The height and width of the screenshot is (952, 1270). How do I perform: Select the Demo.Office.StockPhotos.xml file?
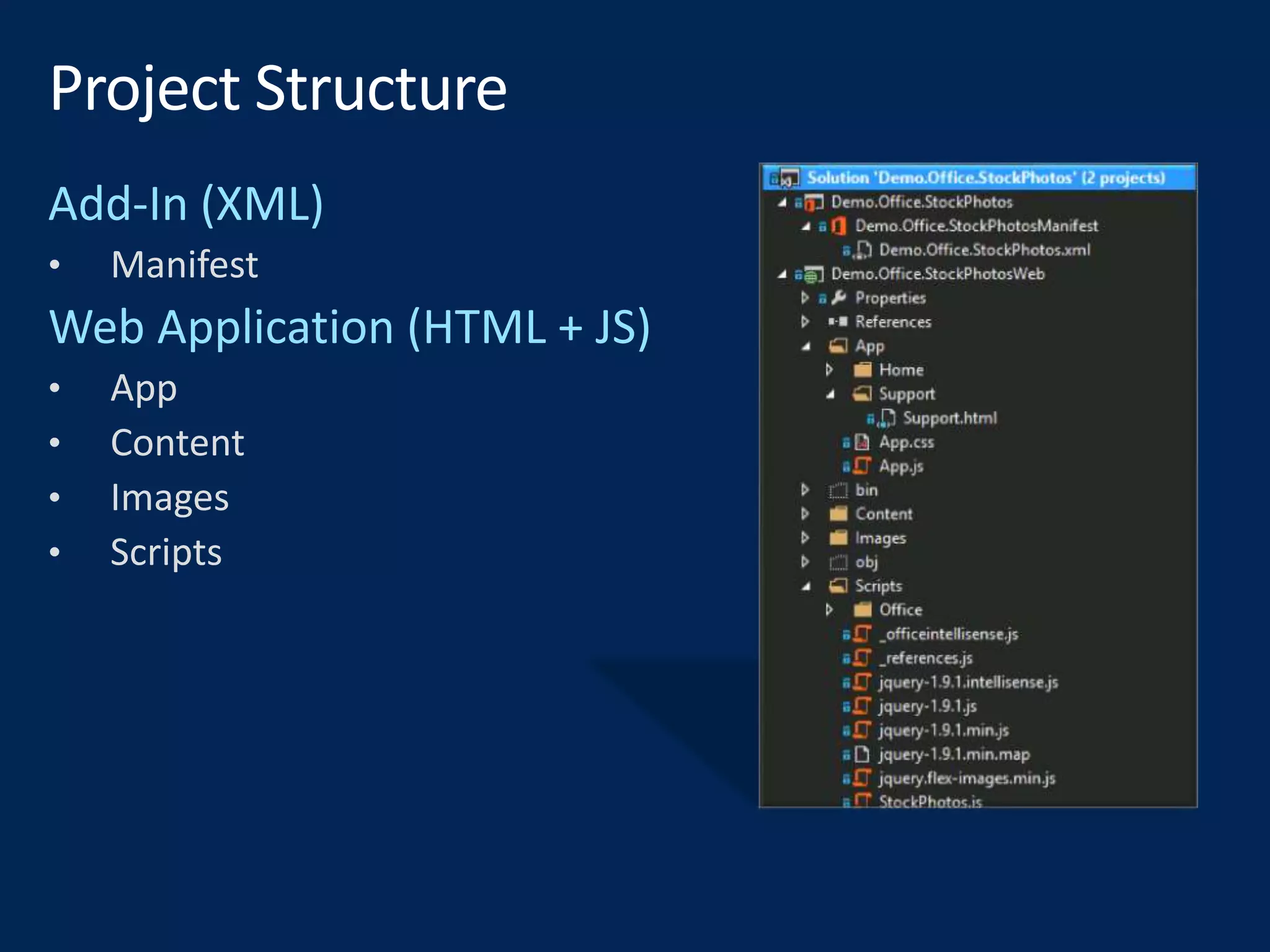[x=984, y=250]
